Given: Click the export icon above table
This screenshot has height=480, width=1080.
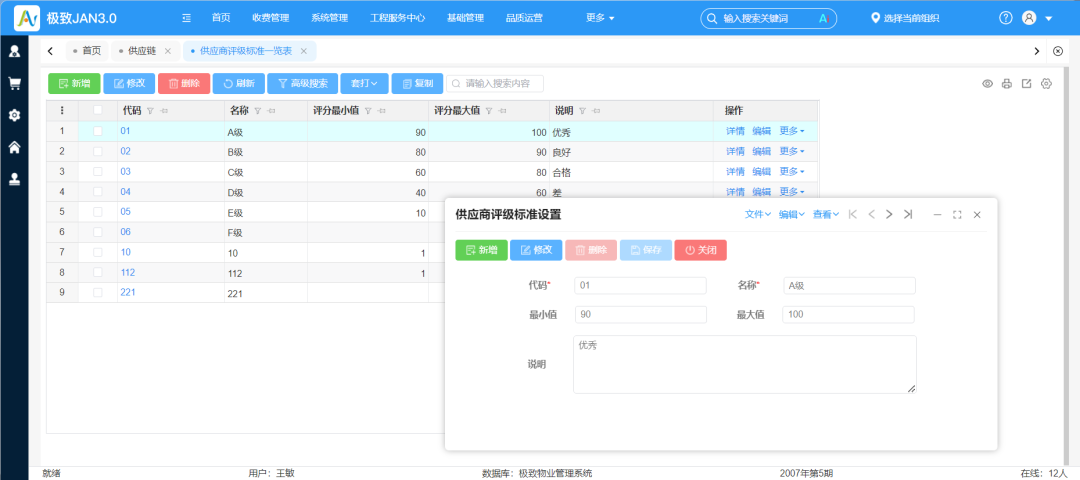Looking at the screenshot, I should [1026, 84].
